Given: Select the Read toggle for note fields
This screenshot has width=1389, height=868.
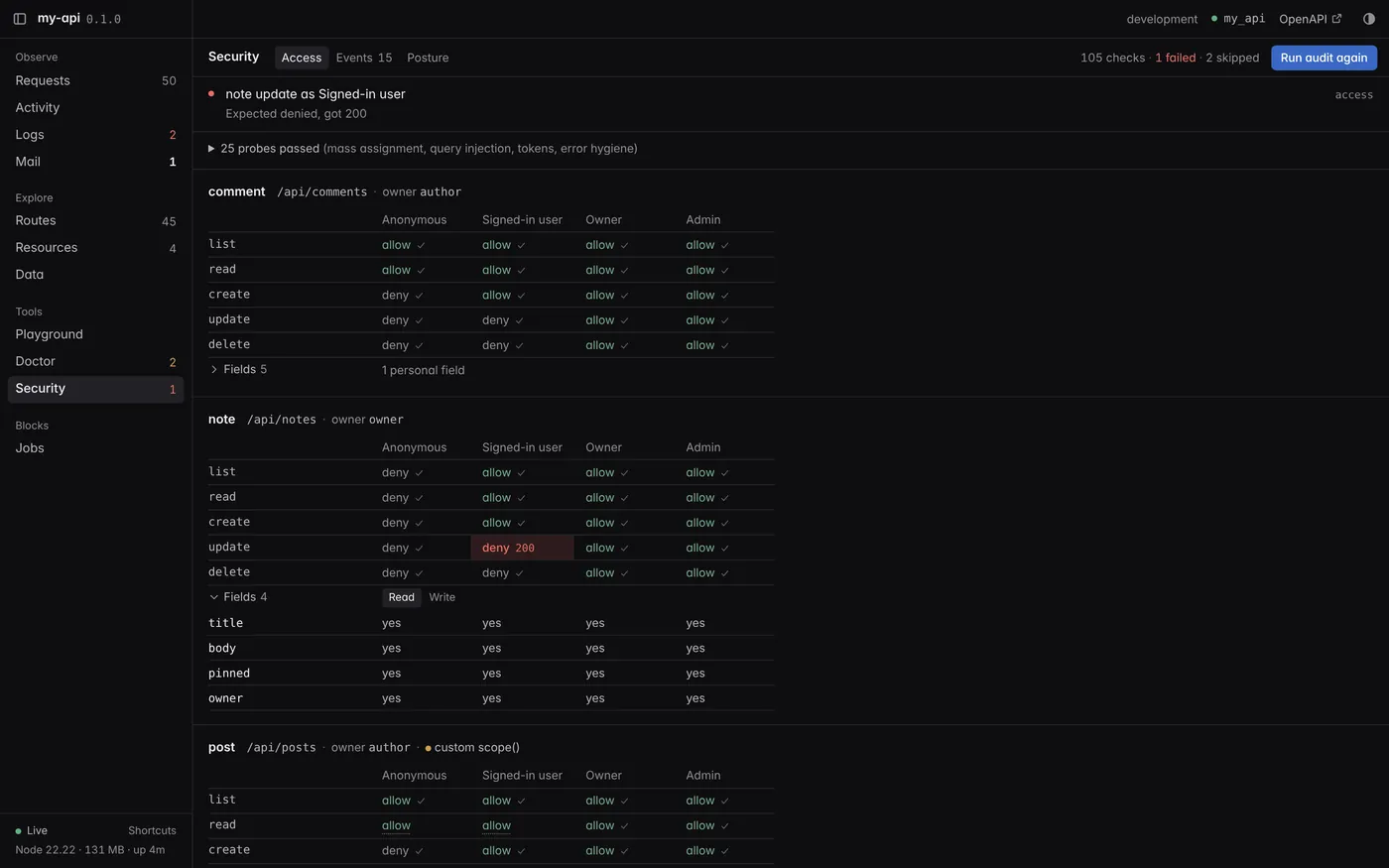Looking at the screenshot, I should click(402, 597).
